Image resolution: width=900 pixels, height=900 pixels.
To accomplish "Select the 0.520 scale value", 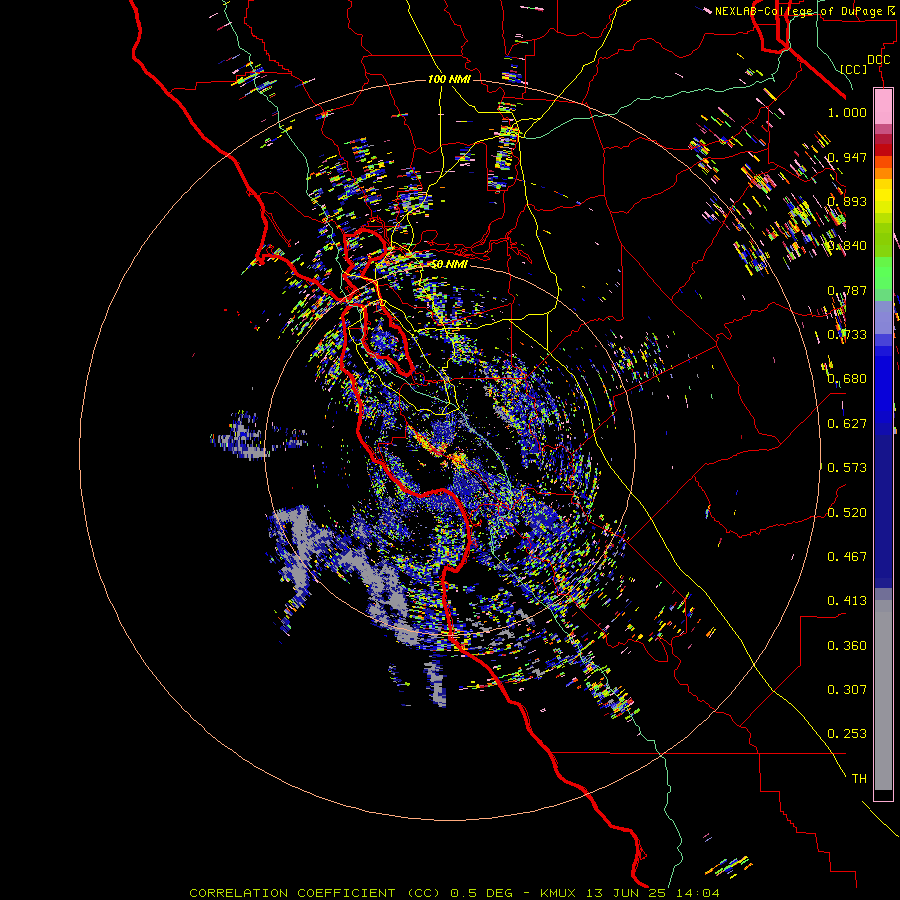I will tap(847, 513).
